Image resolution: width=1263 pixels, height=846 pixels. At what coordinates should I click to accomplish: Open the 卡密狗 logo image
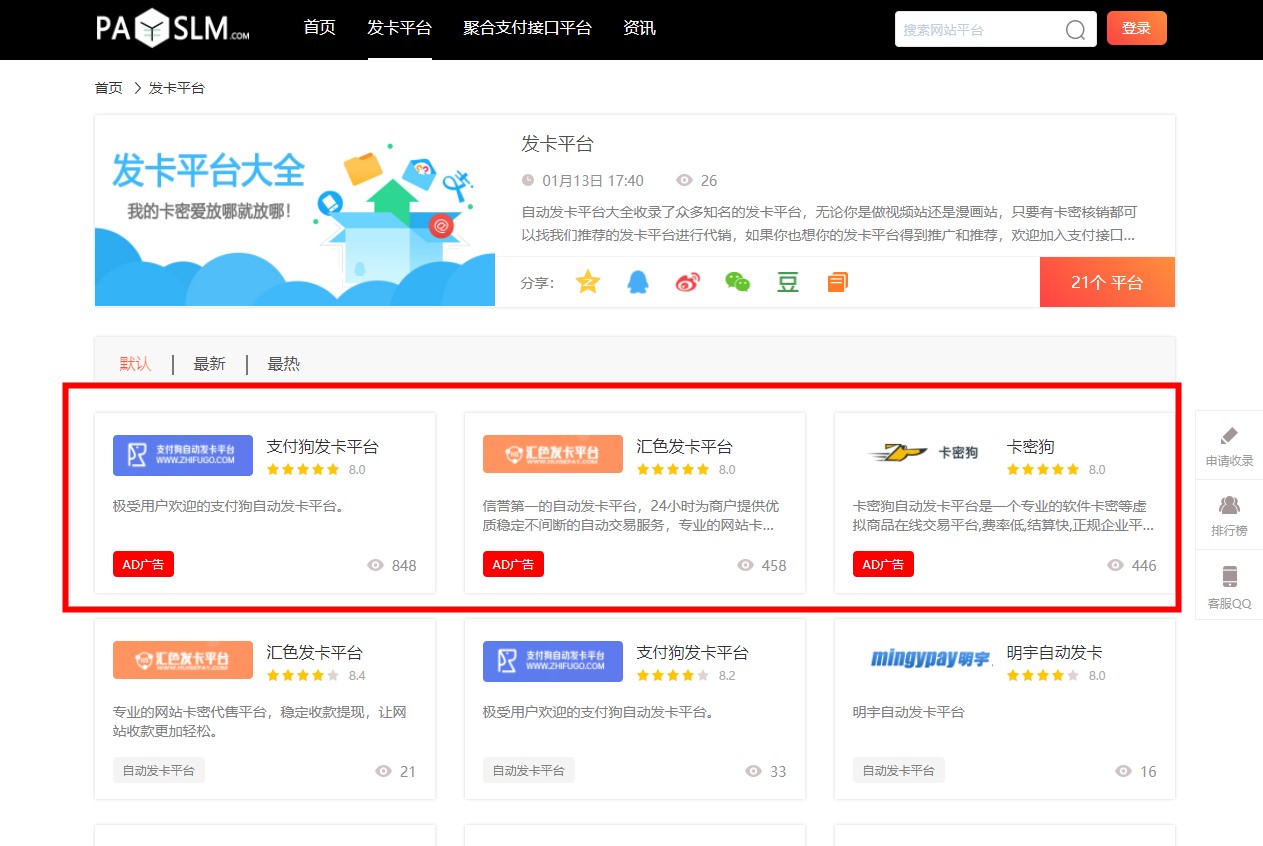pos(923,455)
